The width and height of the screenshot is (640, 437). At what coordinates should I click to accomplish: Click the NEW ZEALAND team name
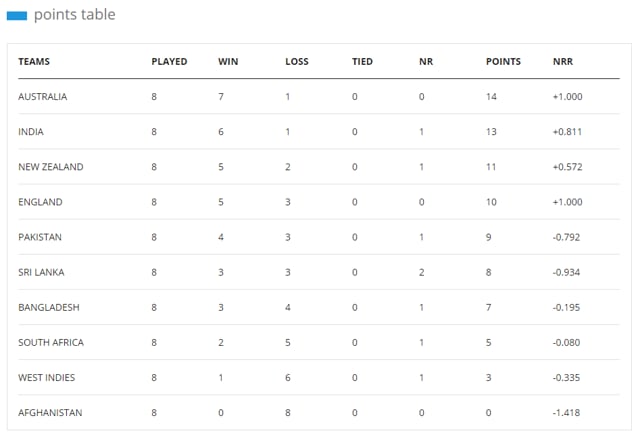point(51,167)
